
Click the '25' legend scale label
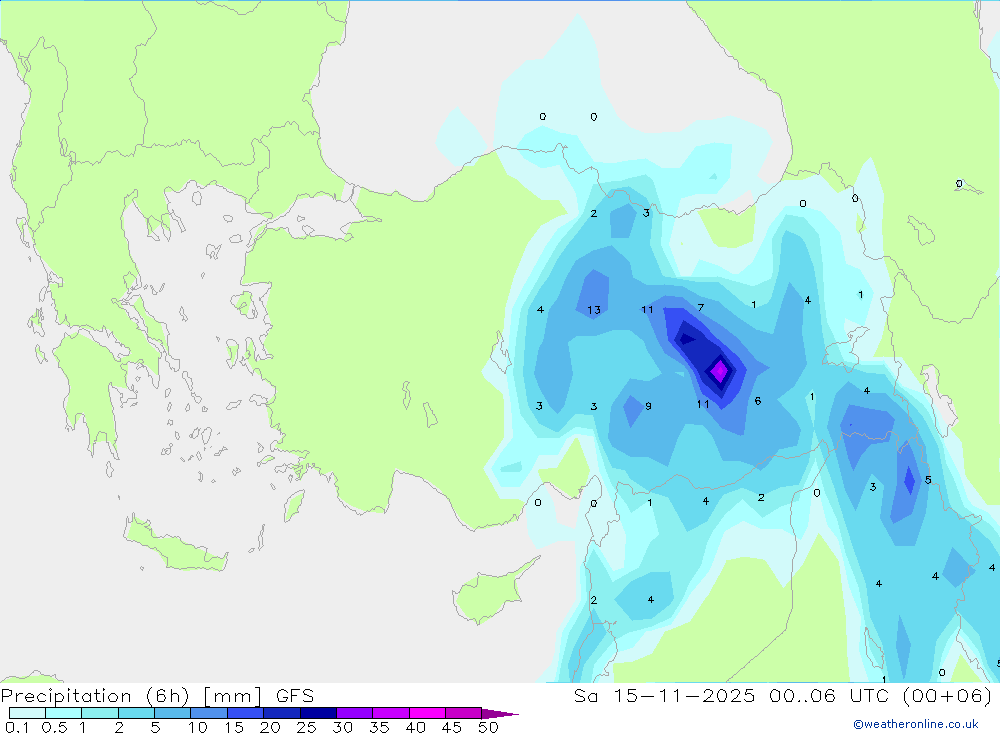tap(307, 727)
